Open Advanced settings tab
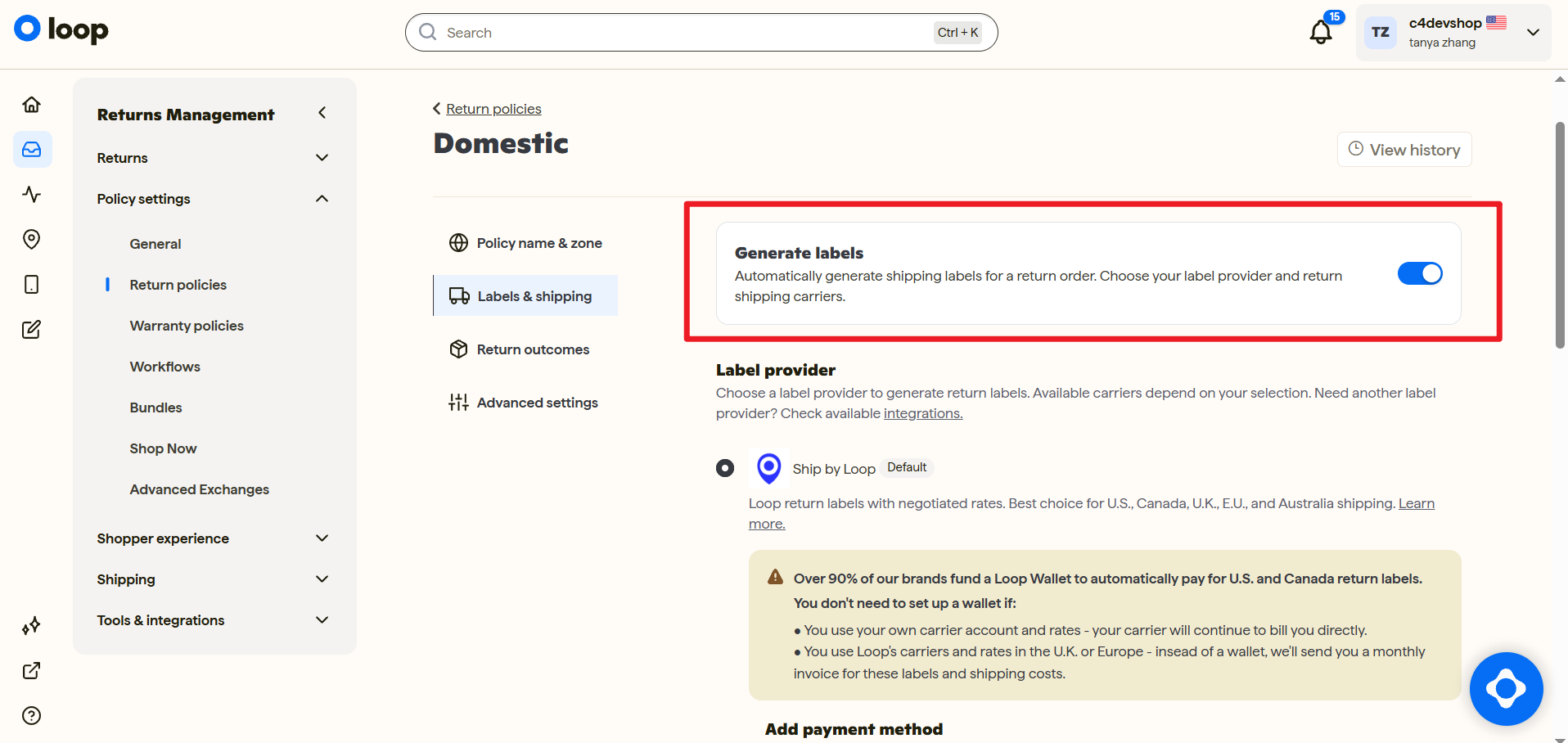 [525, 403]
